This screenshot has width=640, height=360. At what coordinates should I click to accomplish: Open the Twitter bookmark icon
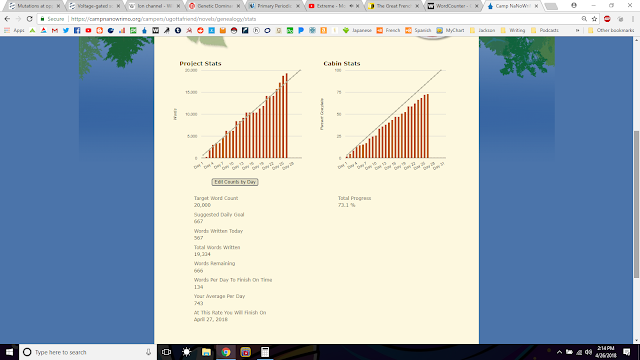pos(66,31)
